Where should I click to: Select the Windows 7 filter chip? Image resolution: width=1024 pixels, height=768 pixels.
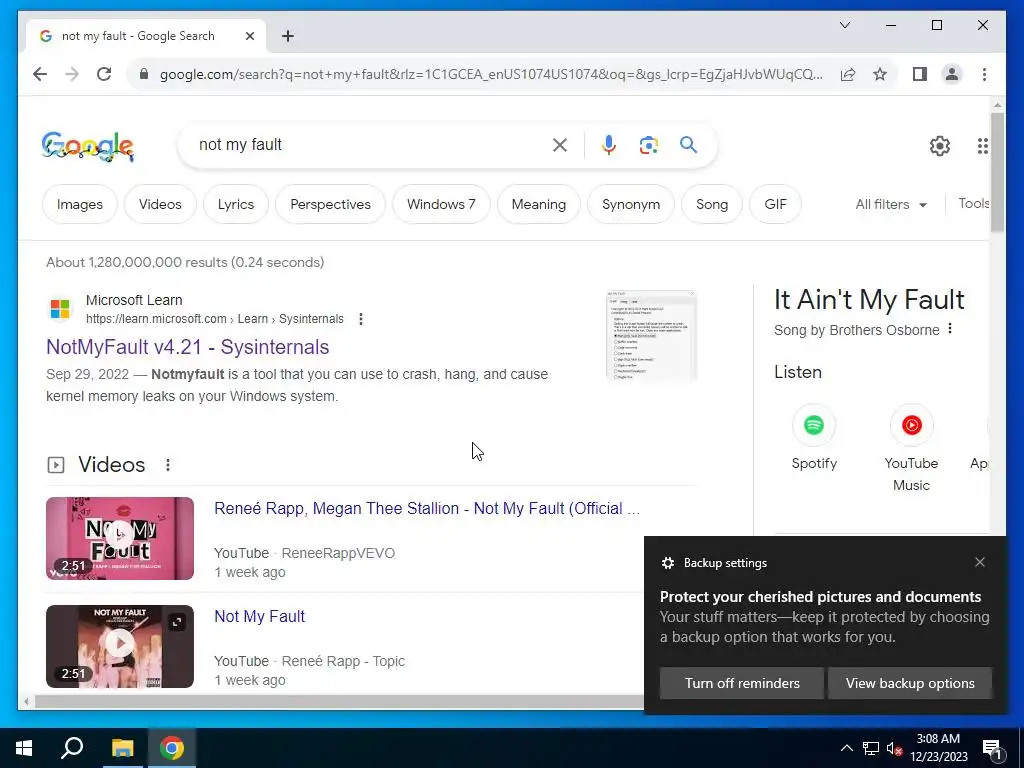point(441,204)
